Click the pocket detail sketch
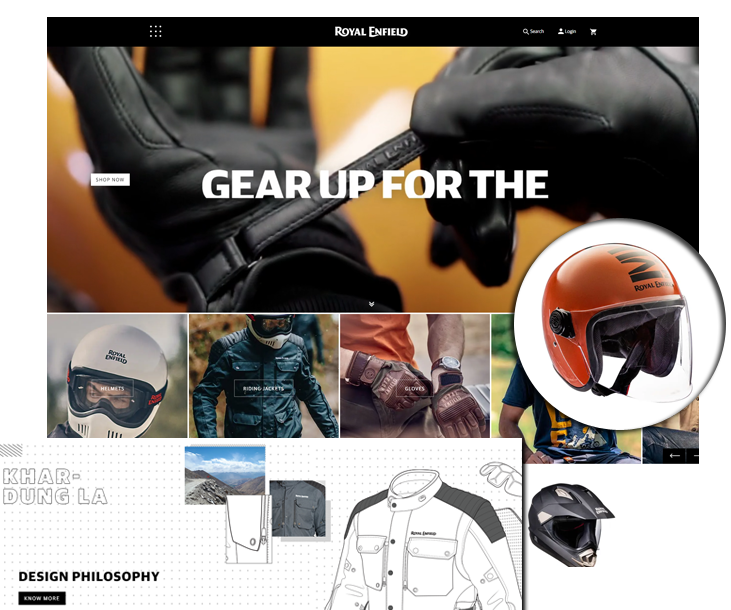Image resolution: width=731 pixels, height=610 pixels. click(246, 530)
